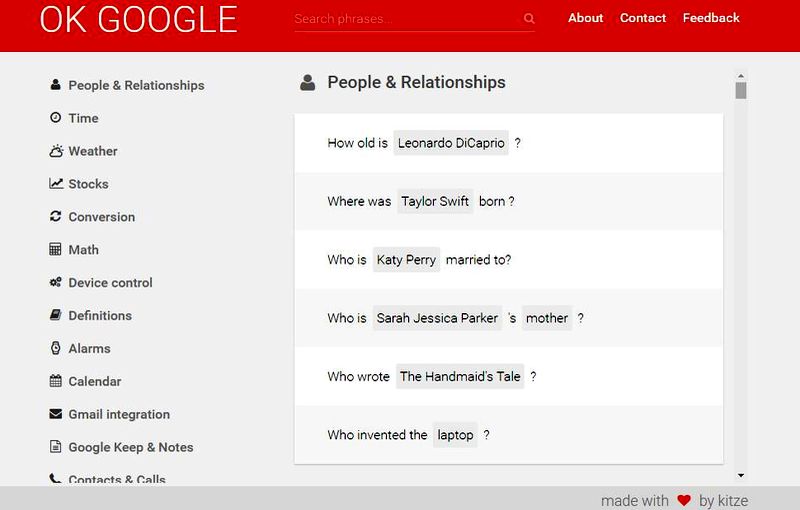Click the 'Who wrote' phrase text
Image resolution: width=800 pixels, height=510 pixels.
point(359,376)
